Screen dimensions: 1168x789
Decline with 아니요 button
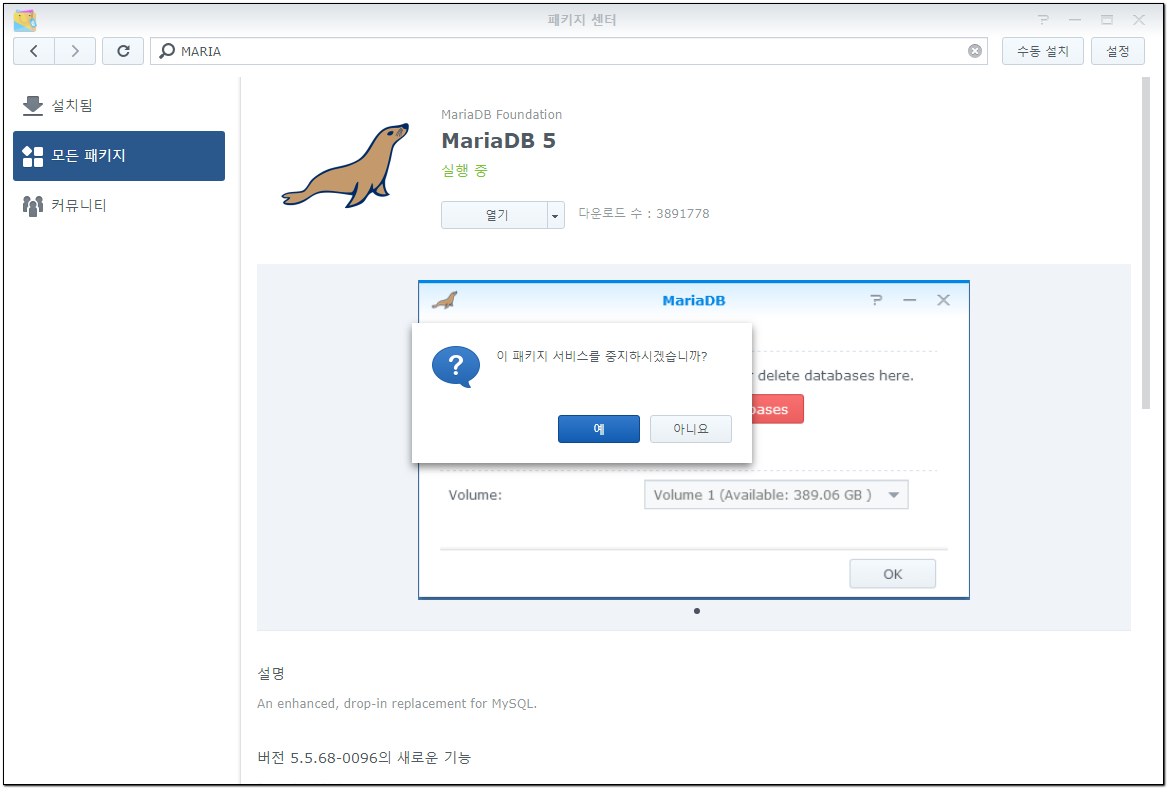click(691, 429)
